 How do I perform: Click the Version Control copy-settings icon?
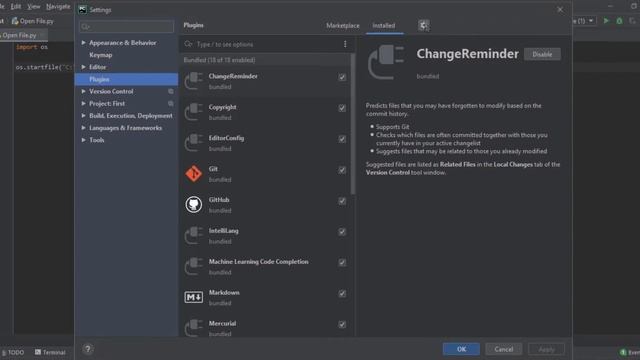tap(171, 91)
